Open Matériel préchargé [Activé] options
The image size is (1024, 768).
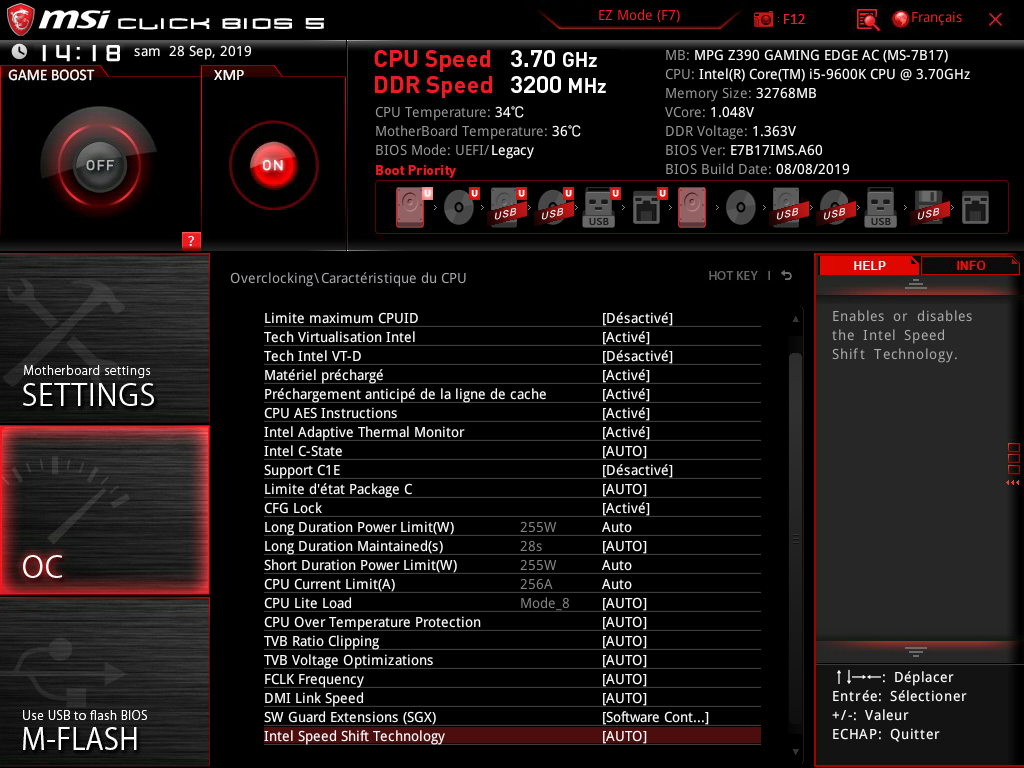click(x=626, y=375)
